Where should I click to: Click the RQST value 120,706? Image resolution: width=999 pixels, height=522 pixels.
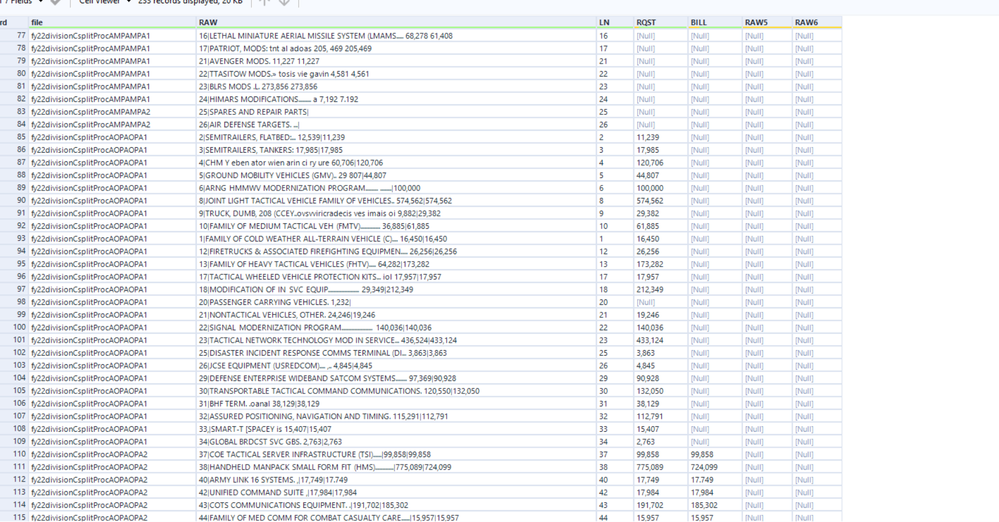(660, 163)
